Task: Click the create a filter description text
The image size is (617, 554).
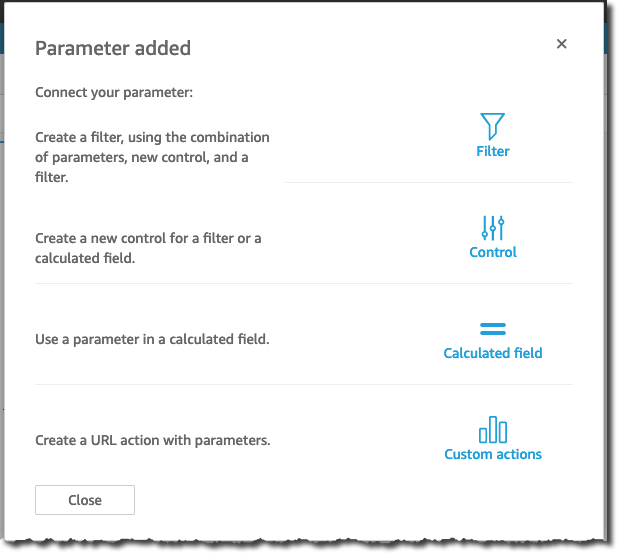Action: click(152, 157)
